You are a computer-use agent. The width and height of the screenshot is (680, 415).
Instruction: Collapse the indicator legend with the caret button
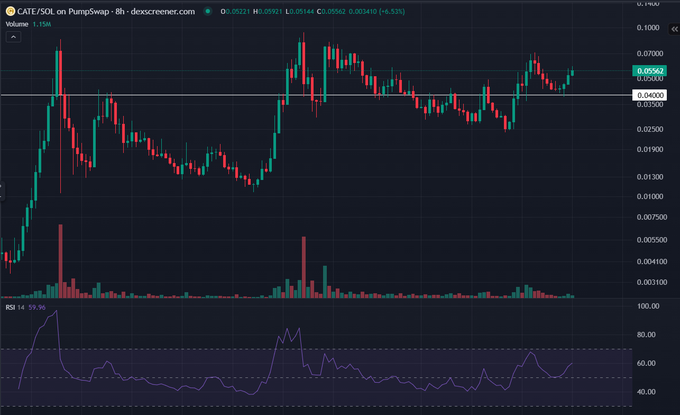13,37
